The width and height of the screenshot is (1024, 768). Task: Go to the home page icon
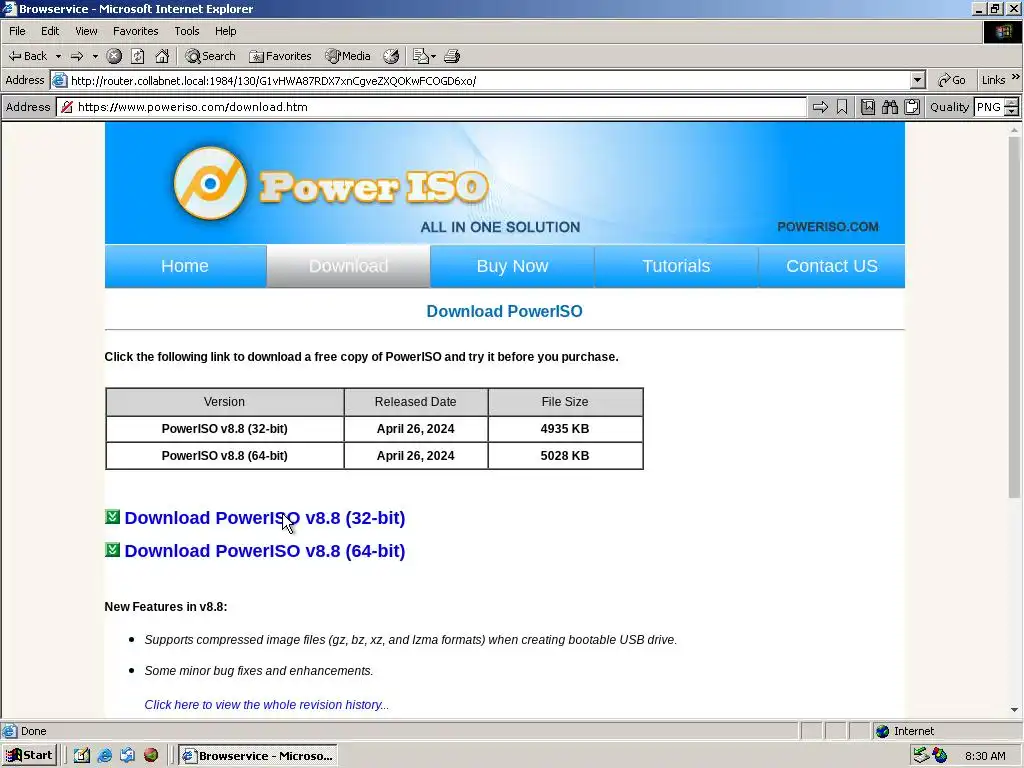[x=162, y=56]
